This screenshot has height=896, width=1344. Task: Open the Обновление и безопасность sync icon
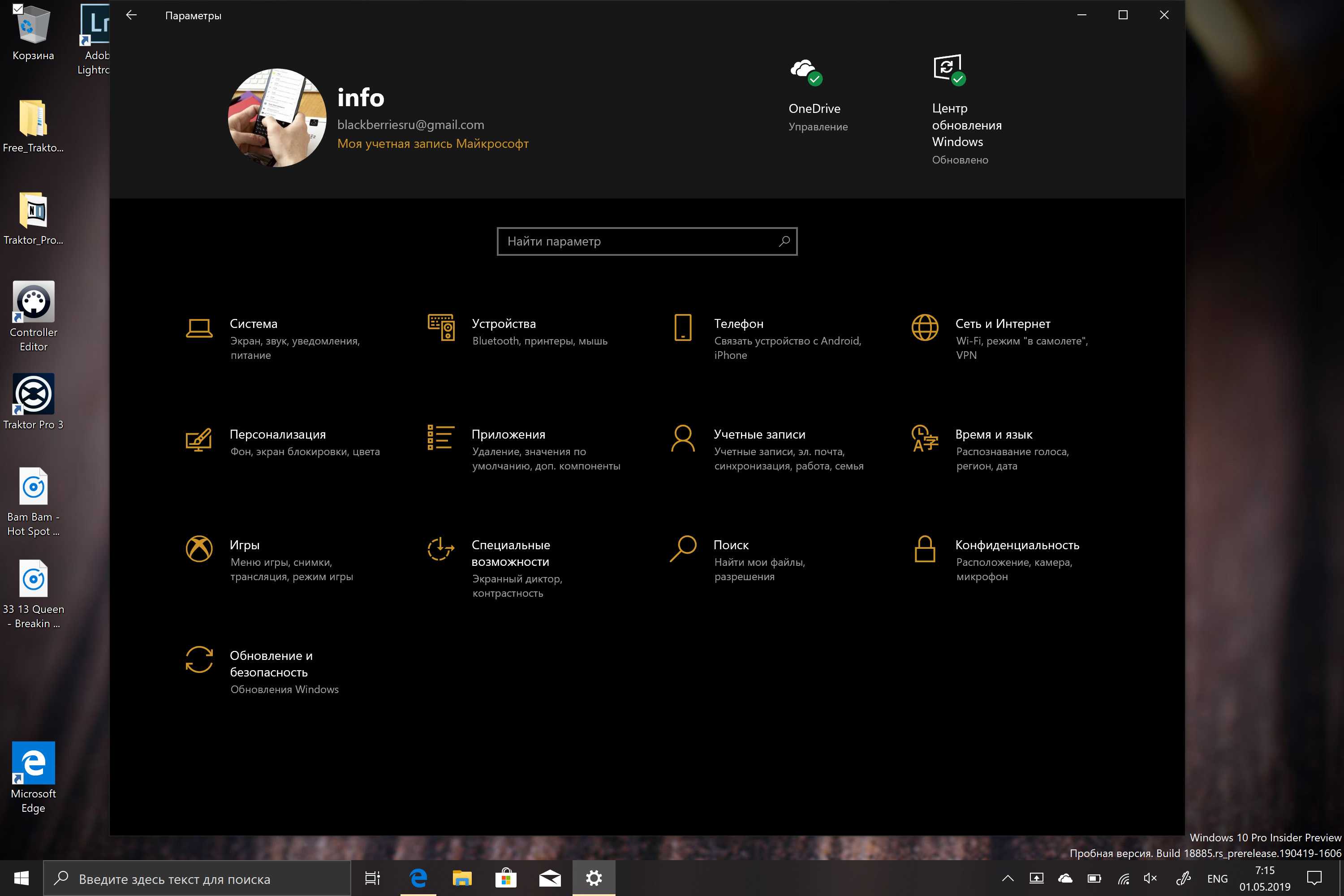(x=199, y=659)
